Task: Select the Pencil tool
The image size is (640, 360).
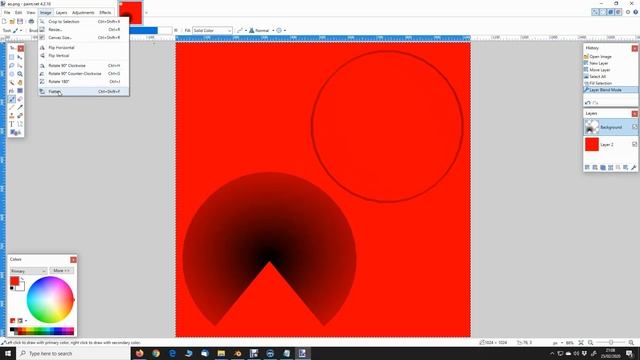Action: 11,107
